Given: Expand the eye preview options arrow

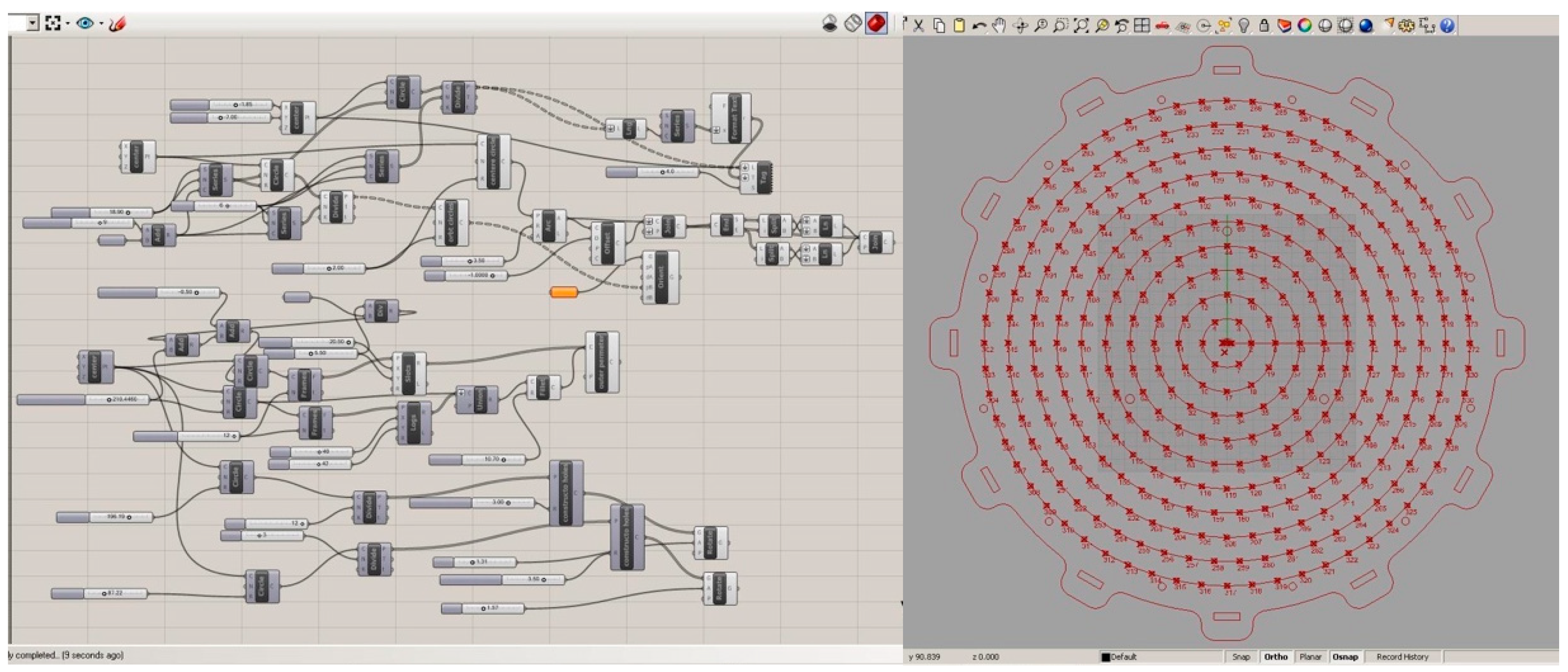Looking at the screenshot, I should point(101,24).
